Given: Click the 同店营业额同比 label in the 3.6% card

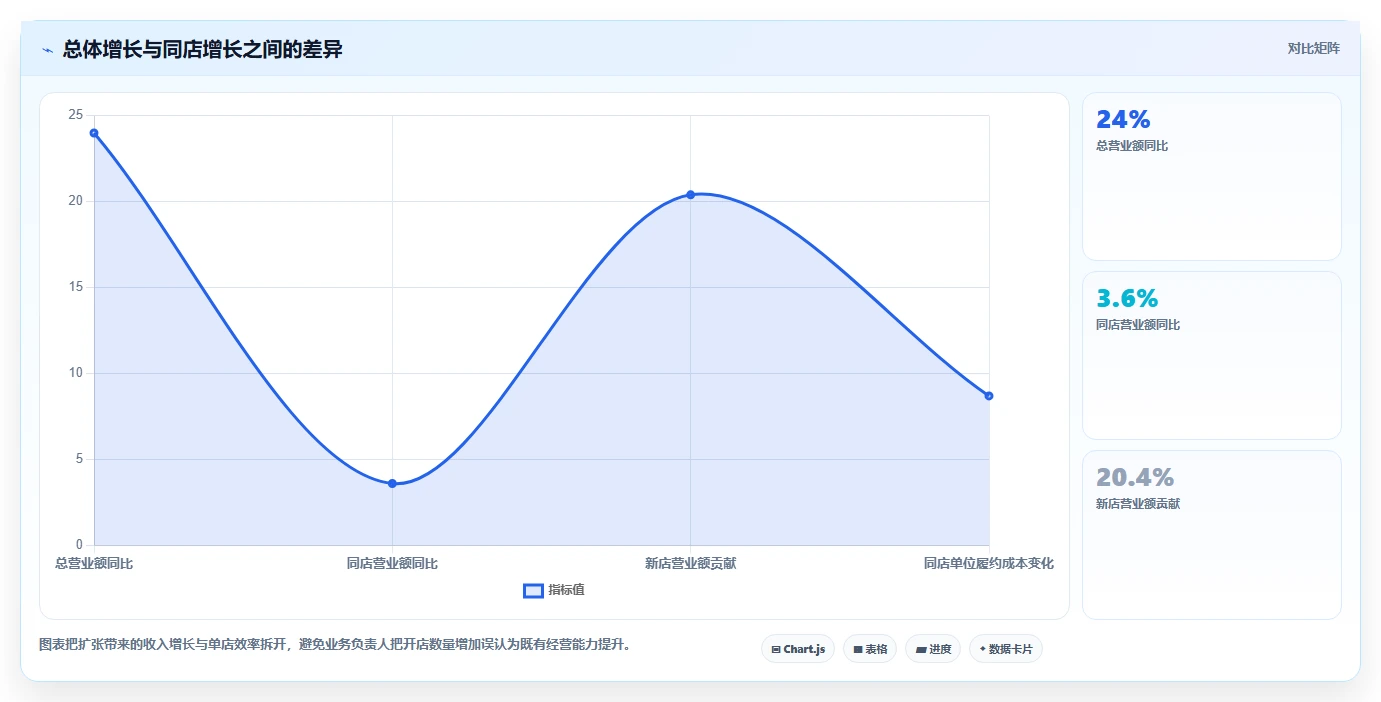Looking at the screenshot, I should 1138,325.
